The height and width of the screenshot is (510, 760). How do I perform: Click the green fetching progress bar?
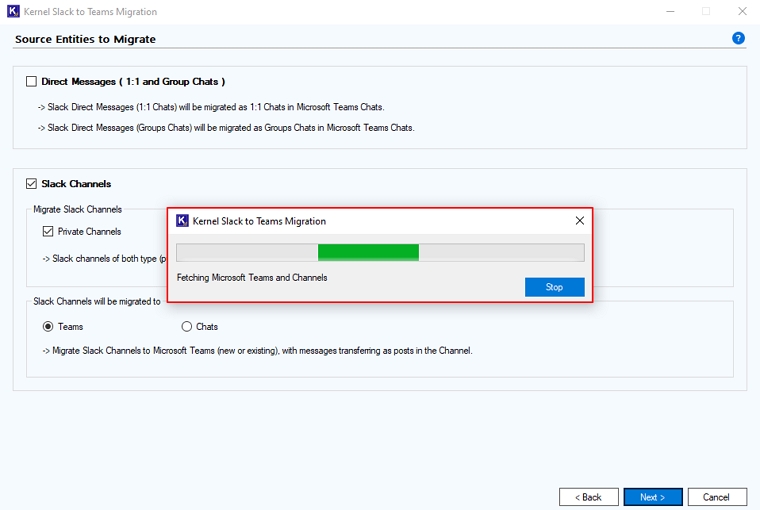coord(380,253)
